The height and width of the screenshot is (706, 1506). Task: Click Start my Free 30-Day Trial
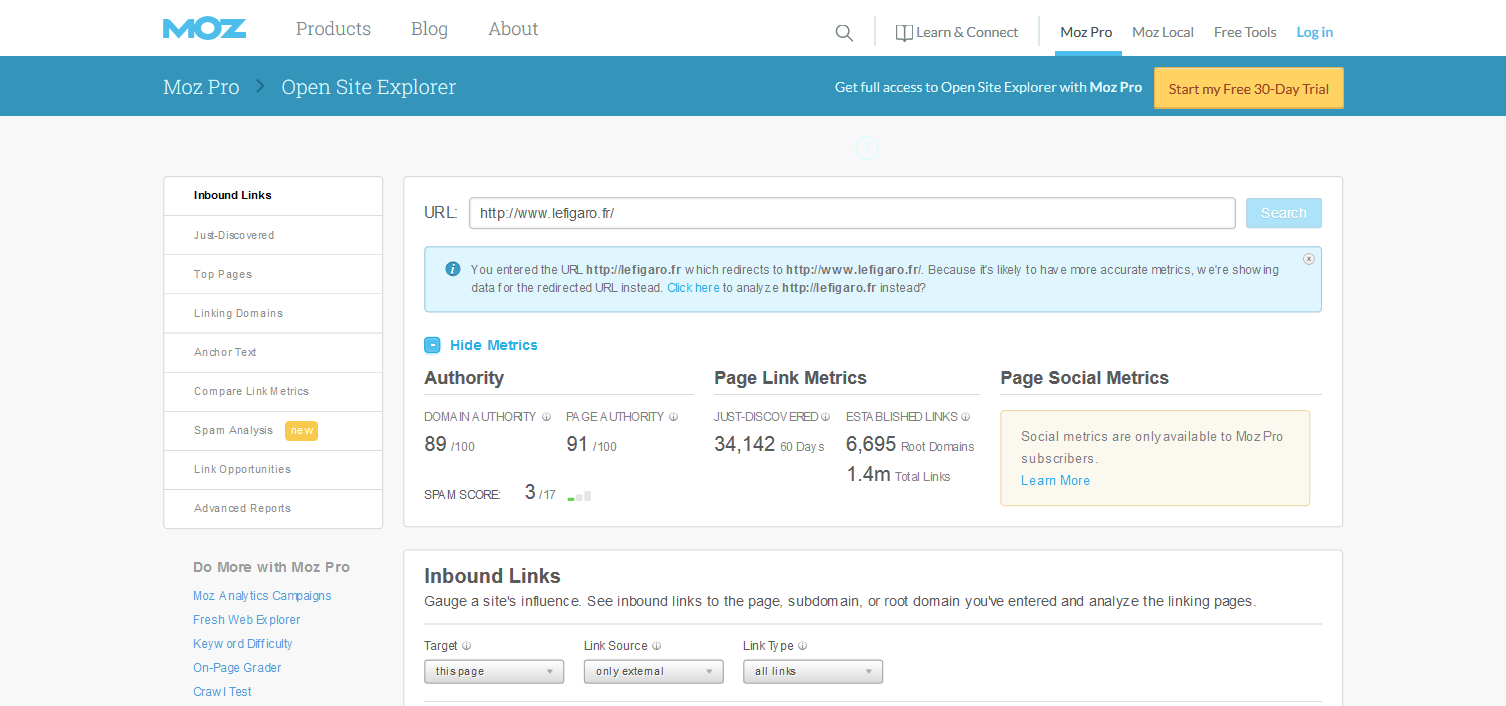[1249, 88]
